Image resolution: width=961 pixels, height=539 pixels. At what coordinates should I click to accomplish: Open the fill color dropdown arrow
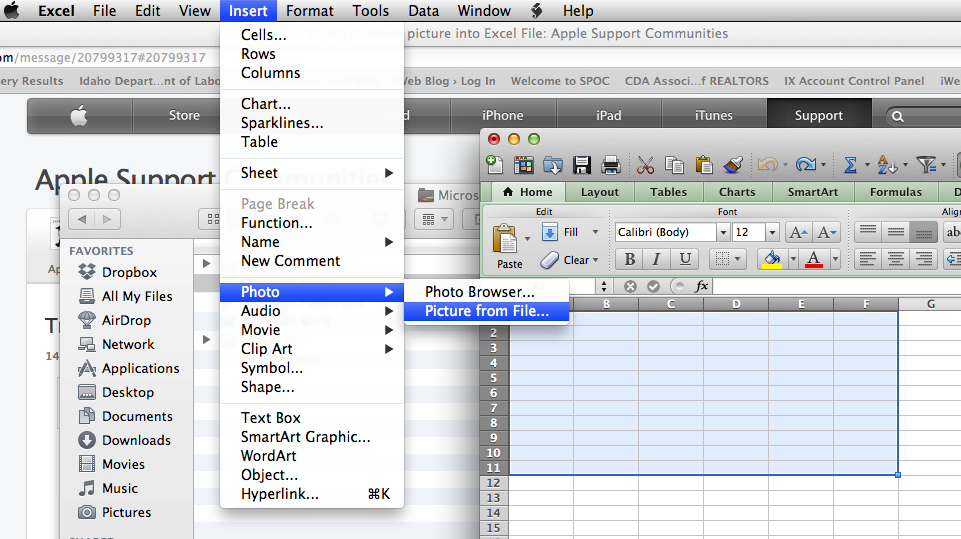793,259
